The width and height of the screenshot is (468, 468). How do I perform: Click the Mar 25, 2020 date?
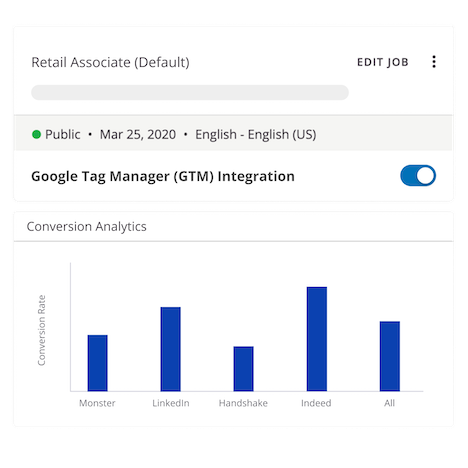point(138,134)
